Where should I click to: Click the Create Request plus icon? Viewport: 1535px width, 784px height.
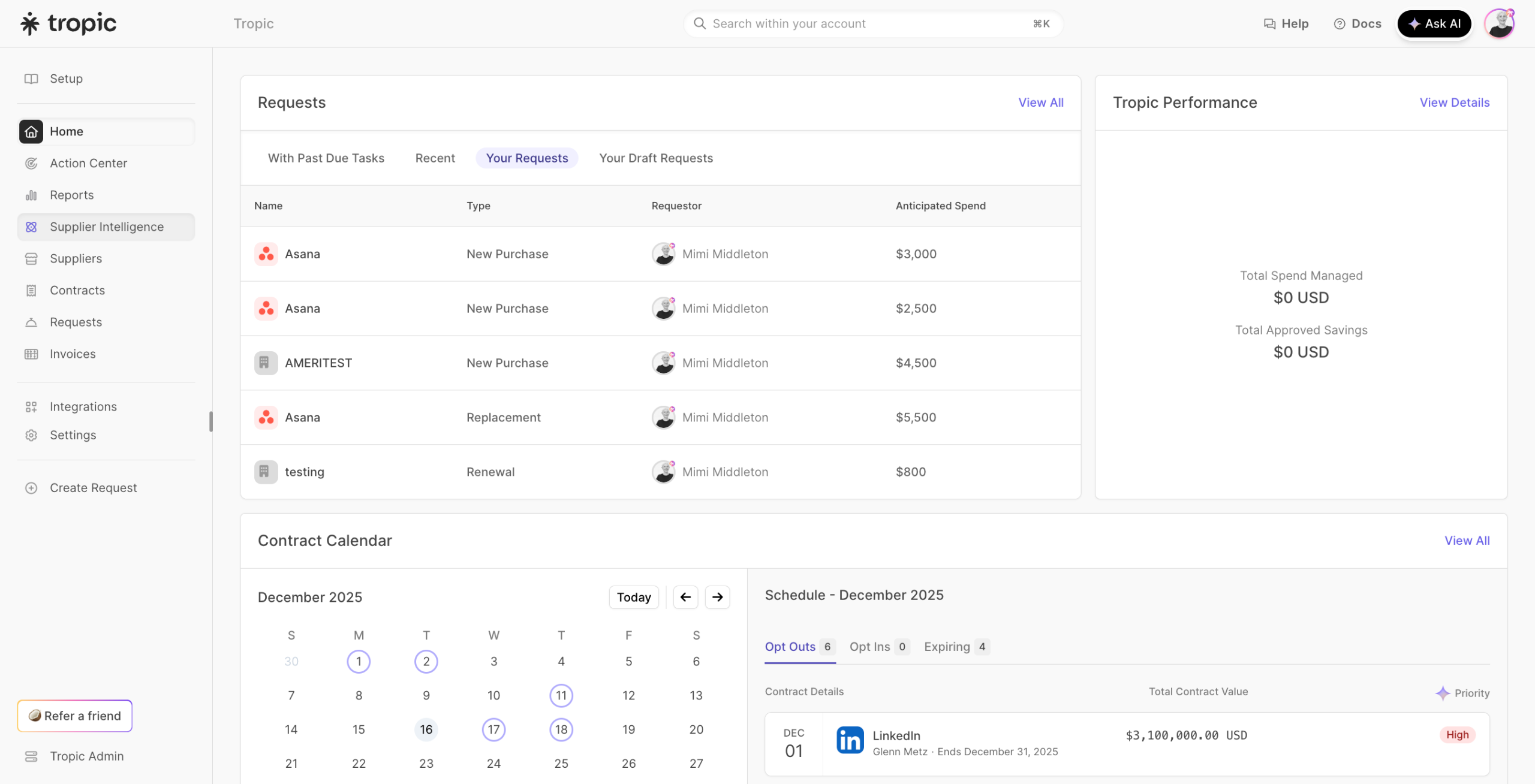point(31,488)
